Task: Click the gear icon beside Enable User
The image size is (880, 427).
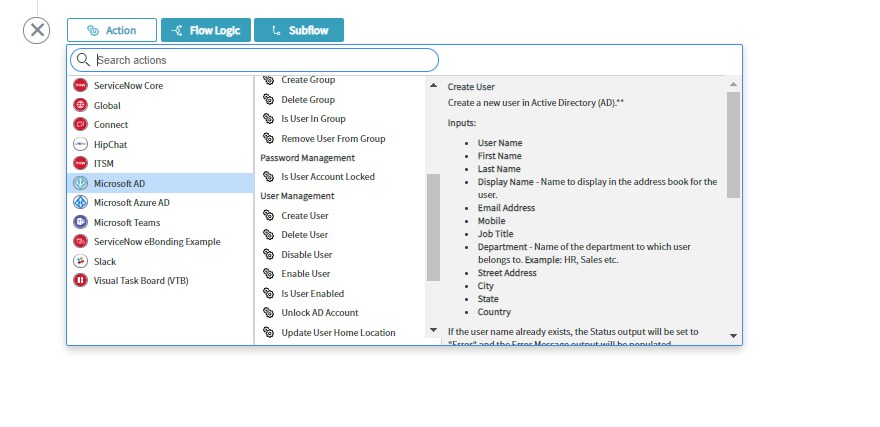Action: point(269,274)
